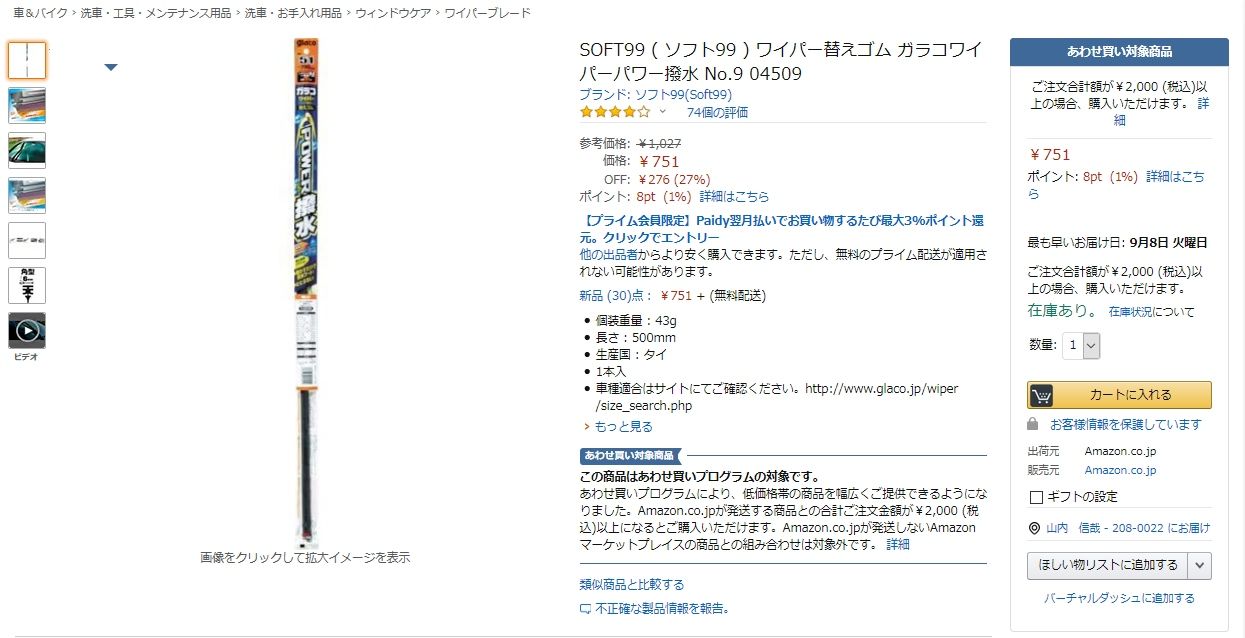Image resolution: width=1245 pixels, height=638 pixels.
Task: Click the padlock icon beside お客様情報を保護しています
Action: pos(1034,424)
